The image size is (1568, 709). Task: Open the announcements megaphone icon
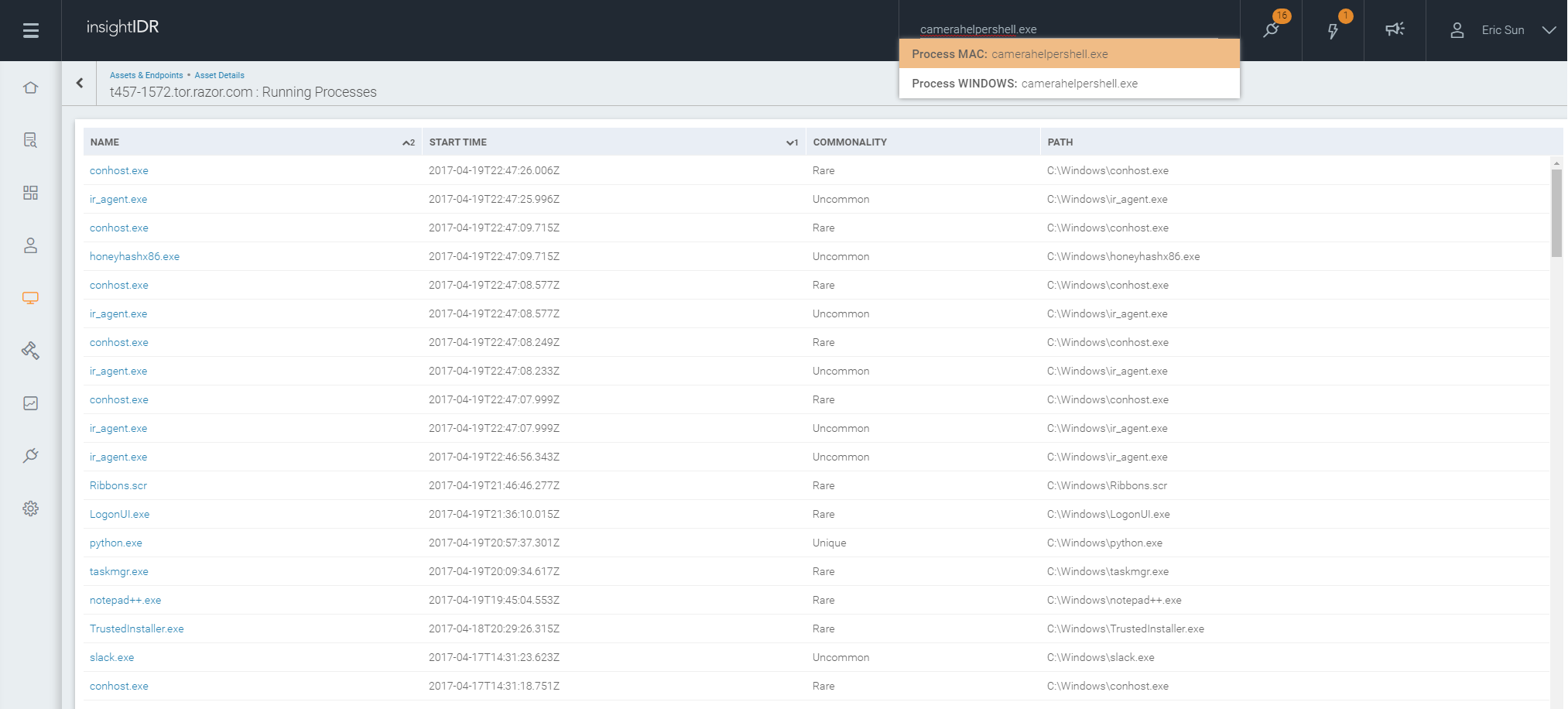point(1395,29)
